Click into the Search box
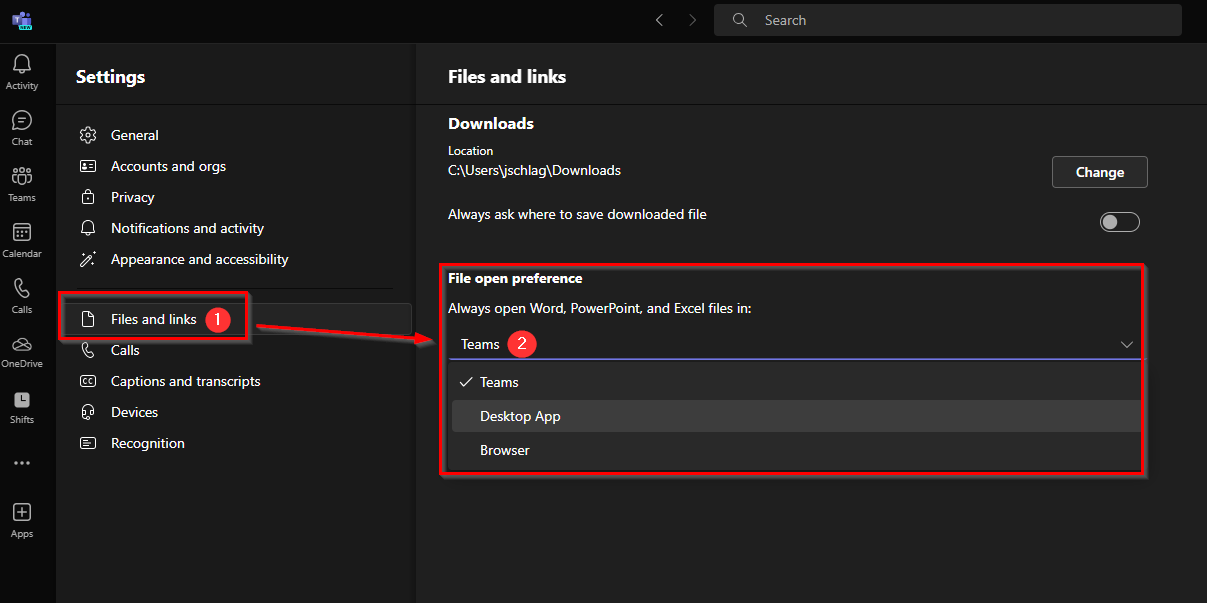Image resolution: width=1207 pixels, height=603 pixels. coord(947,20)
